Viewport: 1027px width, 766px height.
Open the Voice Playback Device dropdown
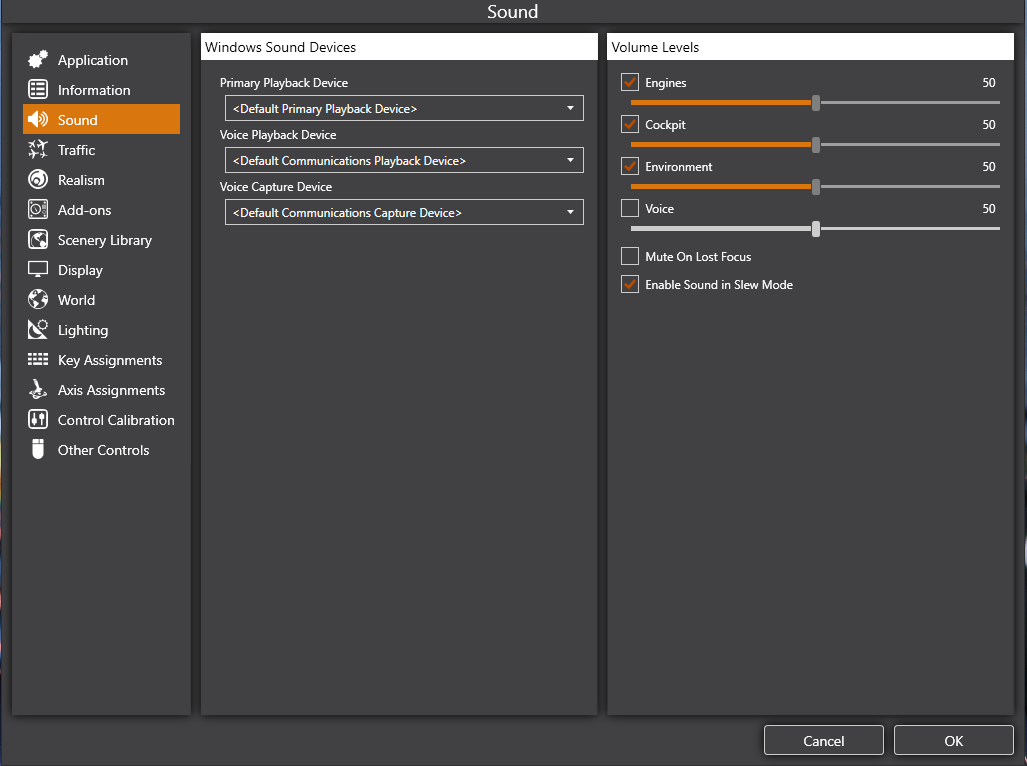404,161
